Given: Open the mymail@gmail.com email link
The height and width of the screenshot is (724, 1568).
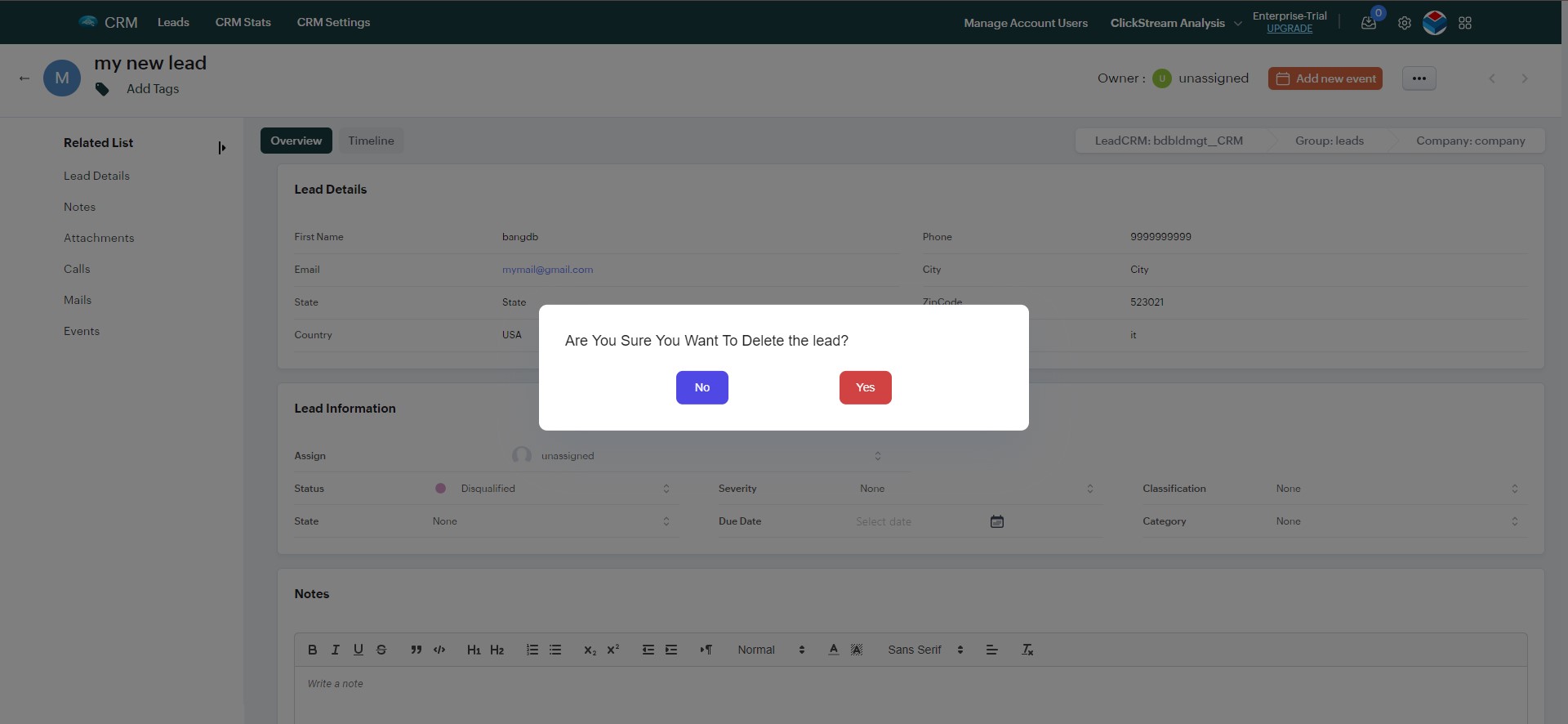Looking at the screenshot, I should 547,270.
